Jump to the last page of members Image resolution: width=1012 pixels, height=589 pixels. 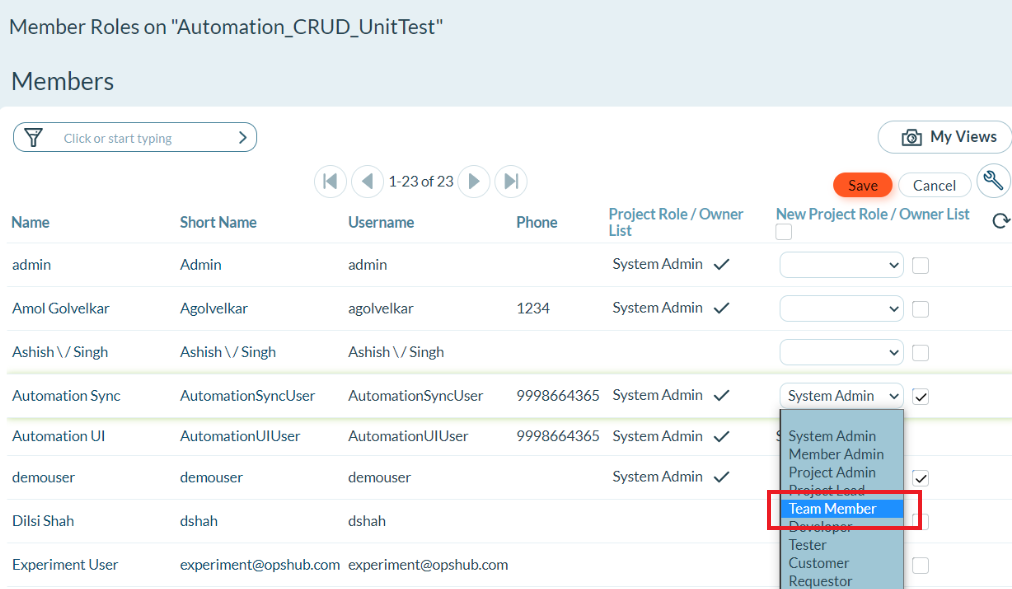point(511,181)
